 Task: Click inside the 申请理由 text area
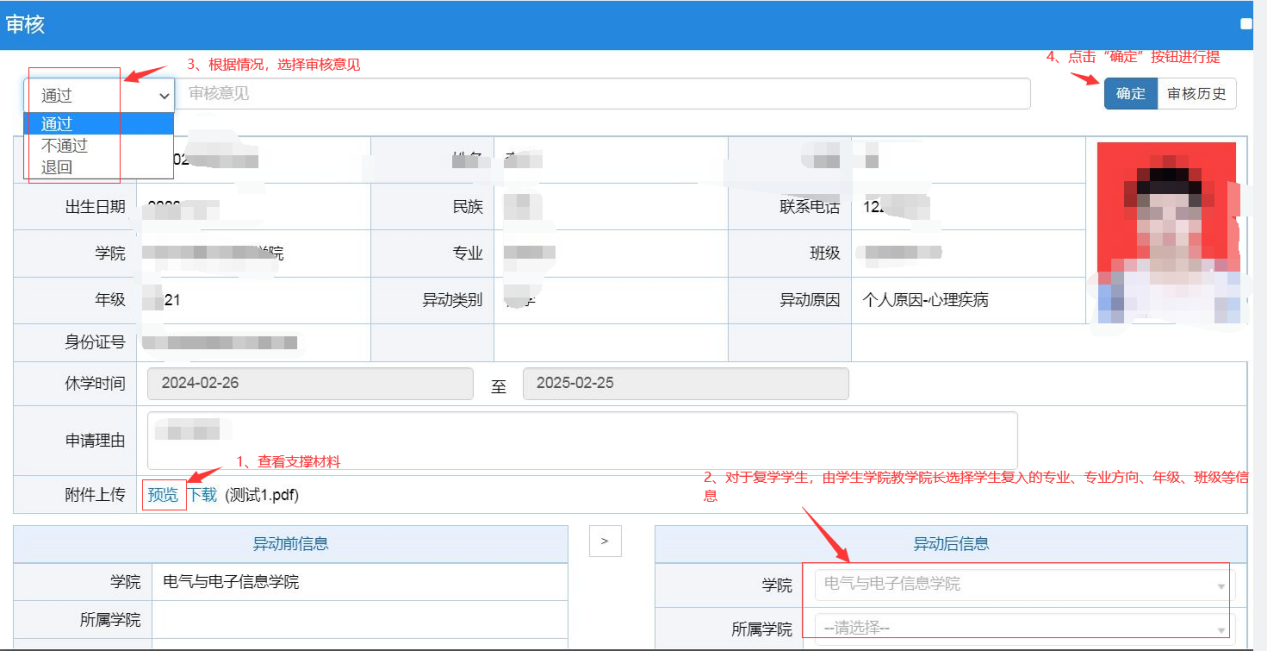point(582,440)
